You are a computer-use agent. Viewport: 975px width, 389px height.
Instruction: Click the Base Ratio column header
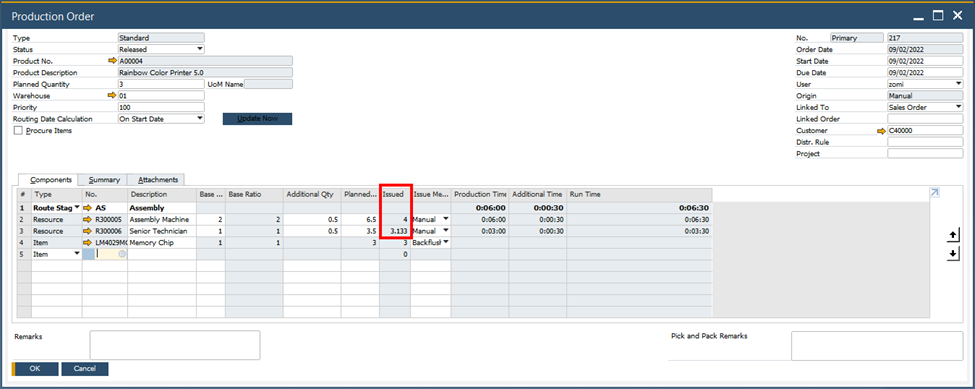click(x=254, y=194)
